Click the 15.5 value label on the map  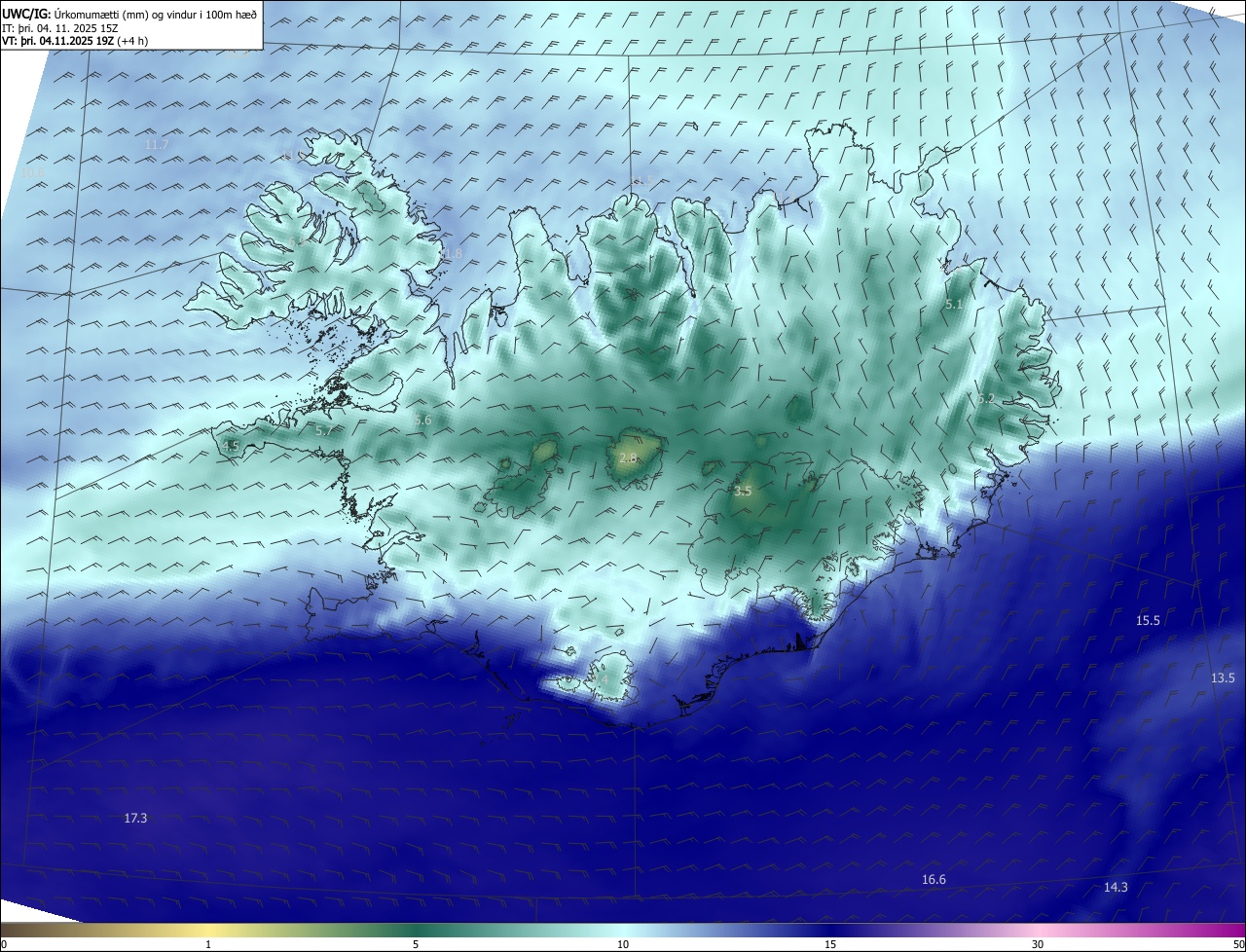point(1149,621)
